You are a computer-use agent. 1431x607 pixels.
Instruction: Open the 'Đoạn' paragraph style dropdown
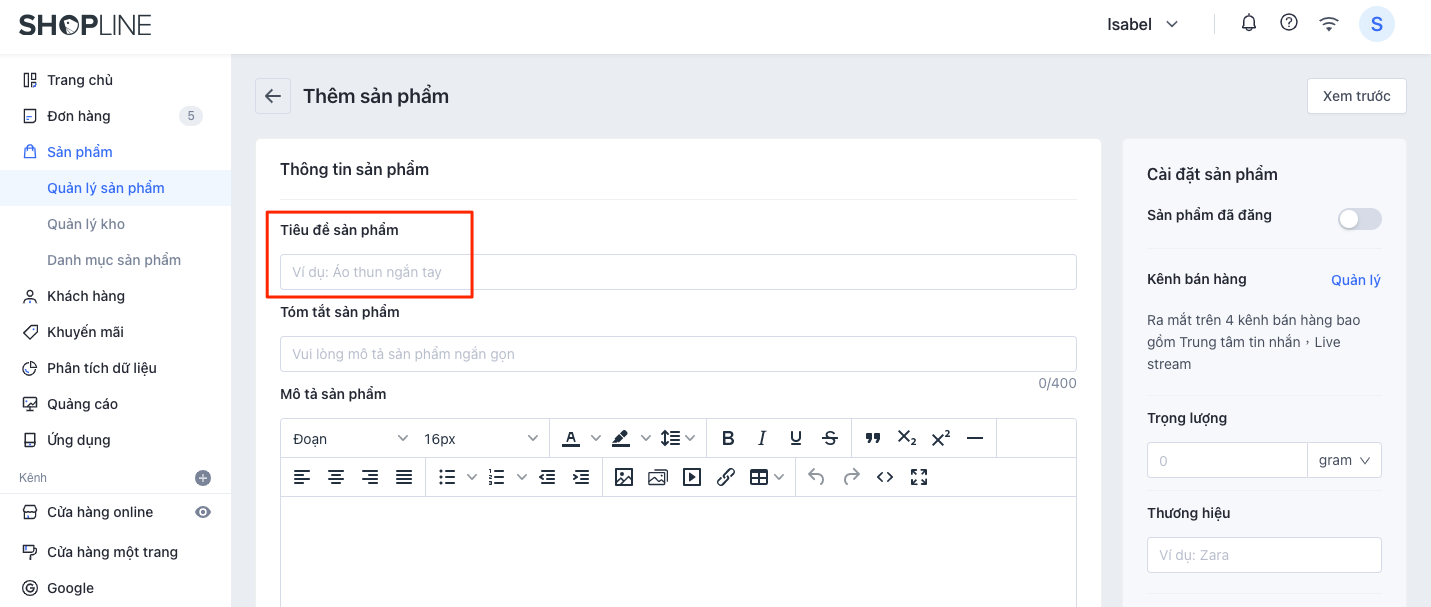coord(350,438)
